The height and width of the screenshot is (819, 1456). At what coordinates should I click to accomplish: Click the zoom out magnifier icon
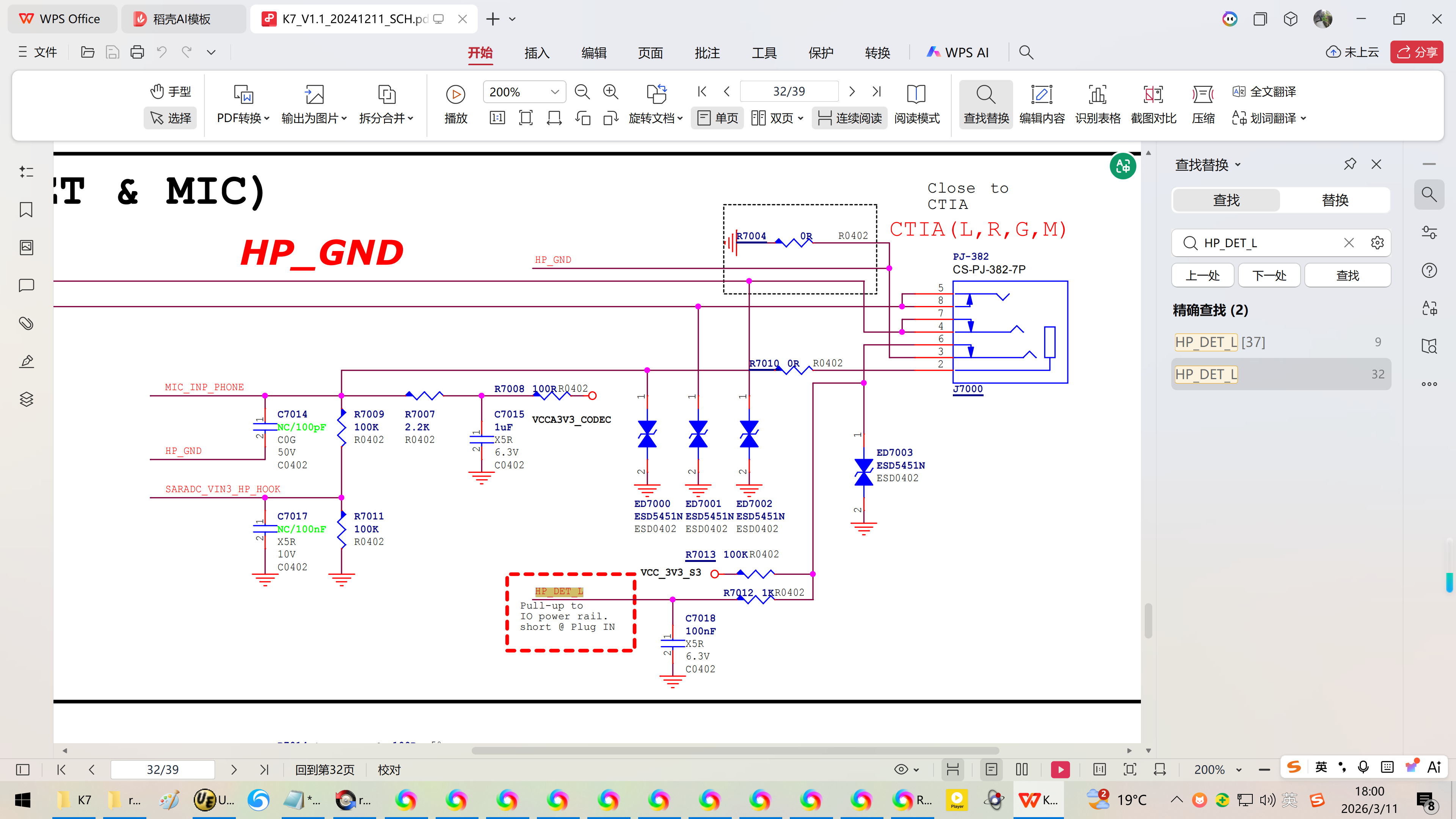tap(582, 91)
